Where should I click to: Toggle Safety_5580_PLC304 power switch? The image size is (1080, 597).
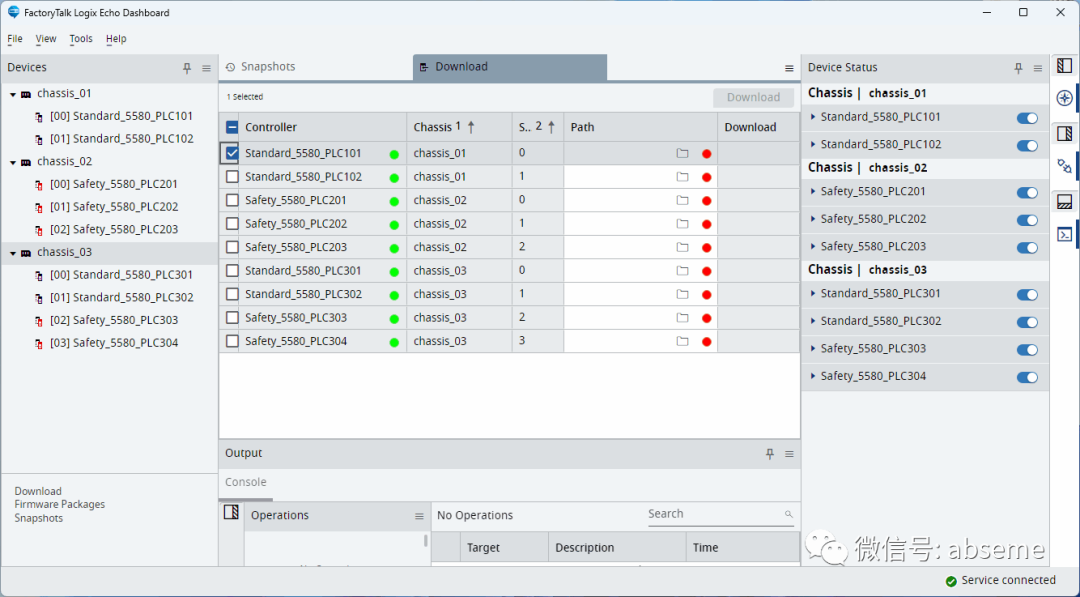click(1027, 377)
